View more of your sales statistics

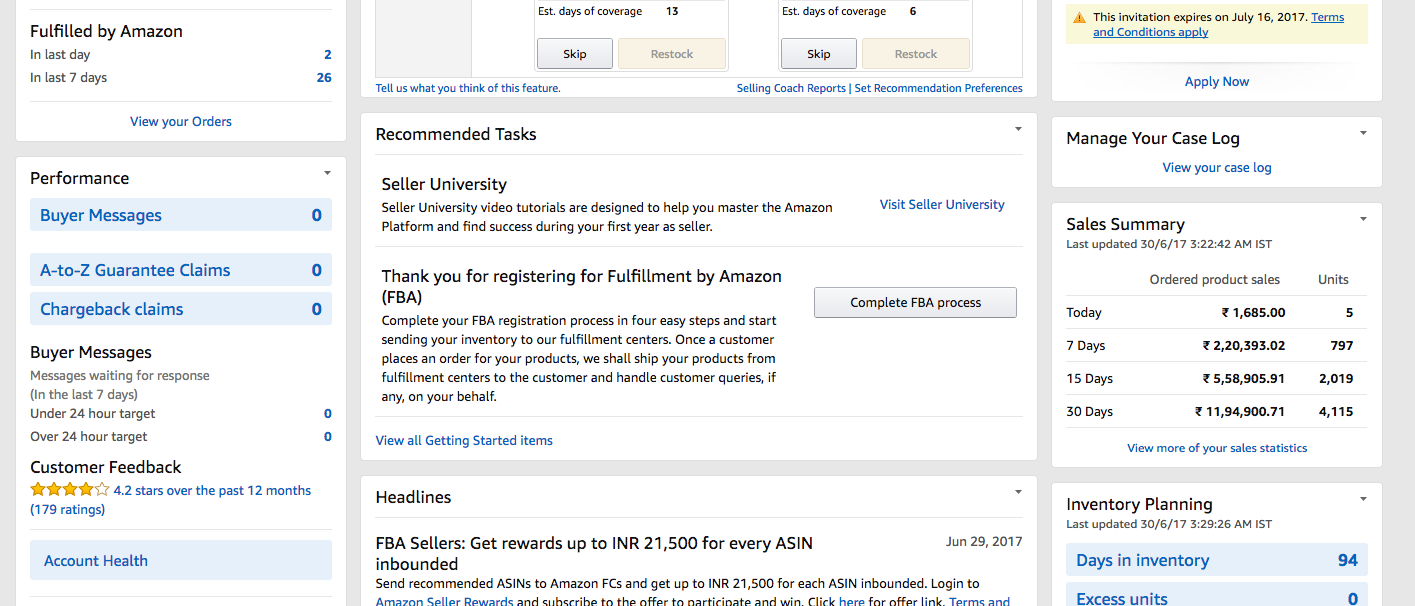point(1216,447)
